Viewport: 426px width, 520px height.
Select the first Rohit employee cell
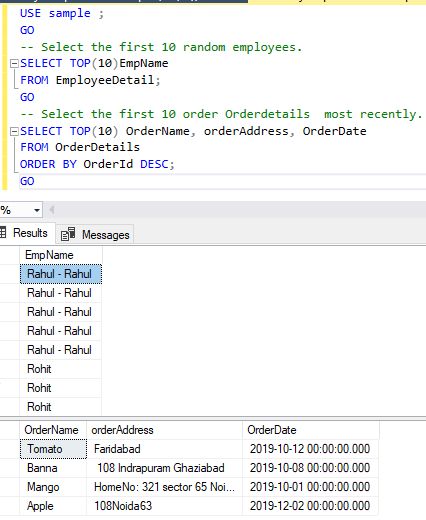(x=61, y=369)
